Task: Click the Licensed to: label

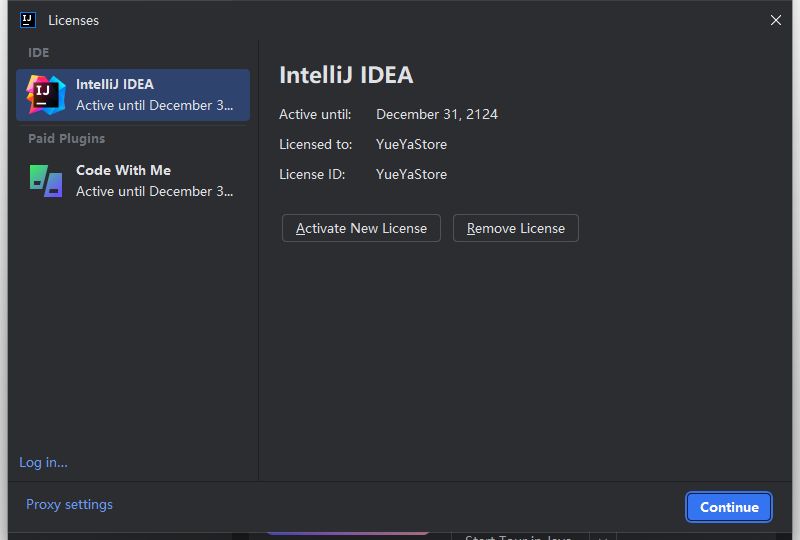Action: tap(315, 144)
